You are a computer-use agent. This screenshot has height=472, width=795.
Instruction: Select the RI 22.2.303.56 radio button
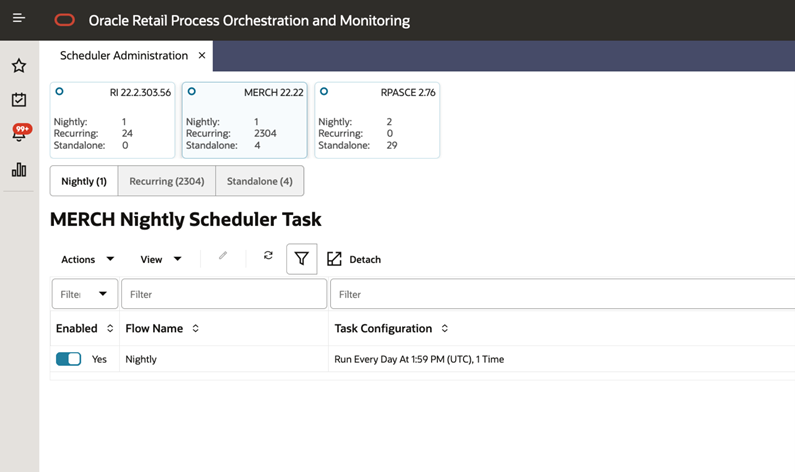[x=59, y=92]
